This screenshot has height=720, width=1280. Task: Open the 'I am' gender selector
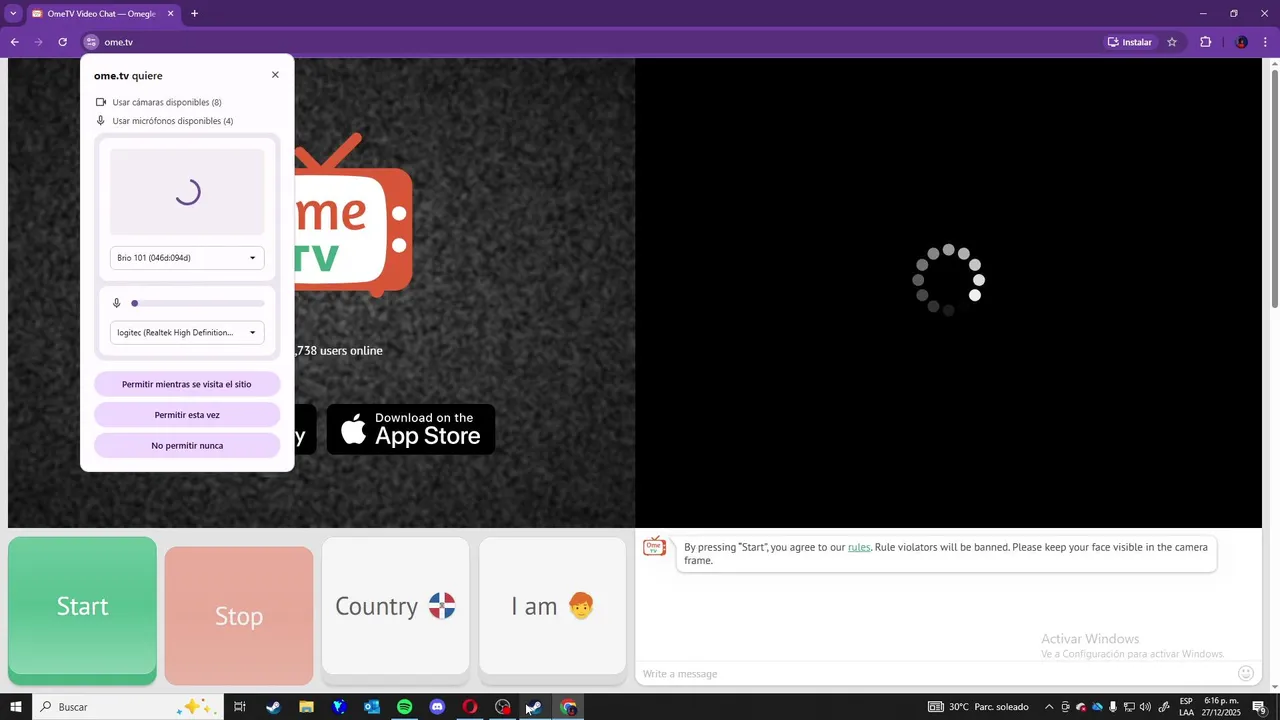click(552, 606)
